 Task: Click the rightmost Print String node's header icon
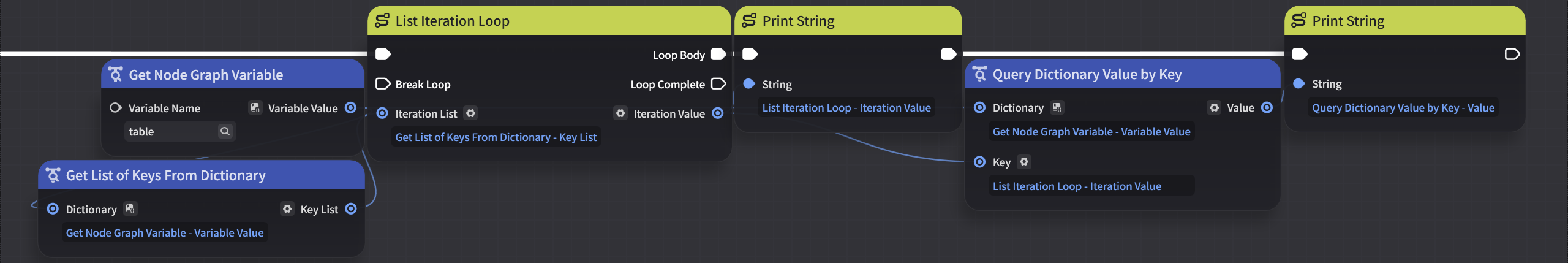(x=1298, y=21)
